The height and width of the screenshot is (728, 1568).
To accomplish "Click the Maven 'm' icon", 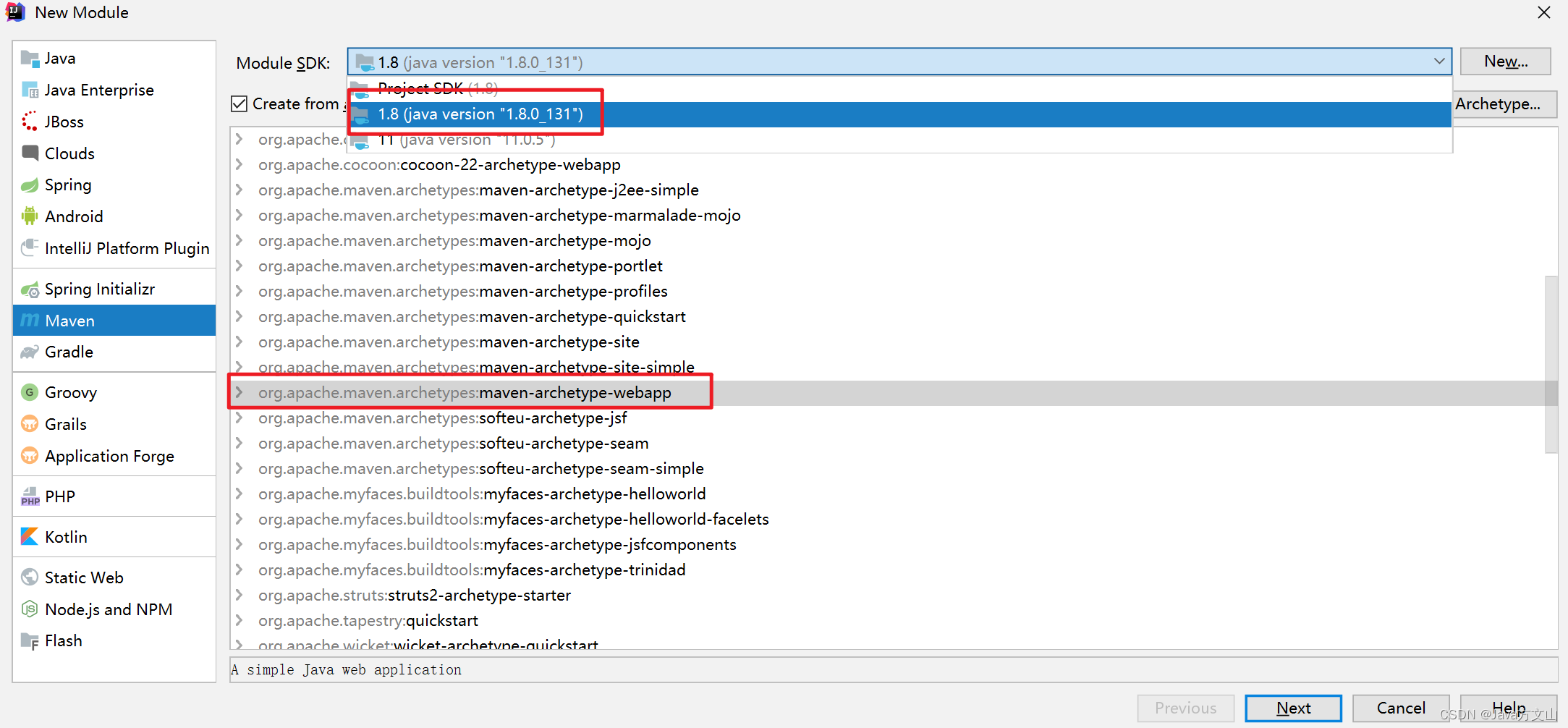I will 30,321.
